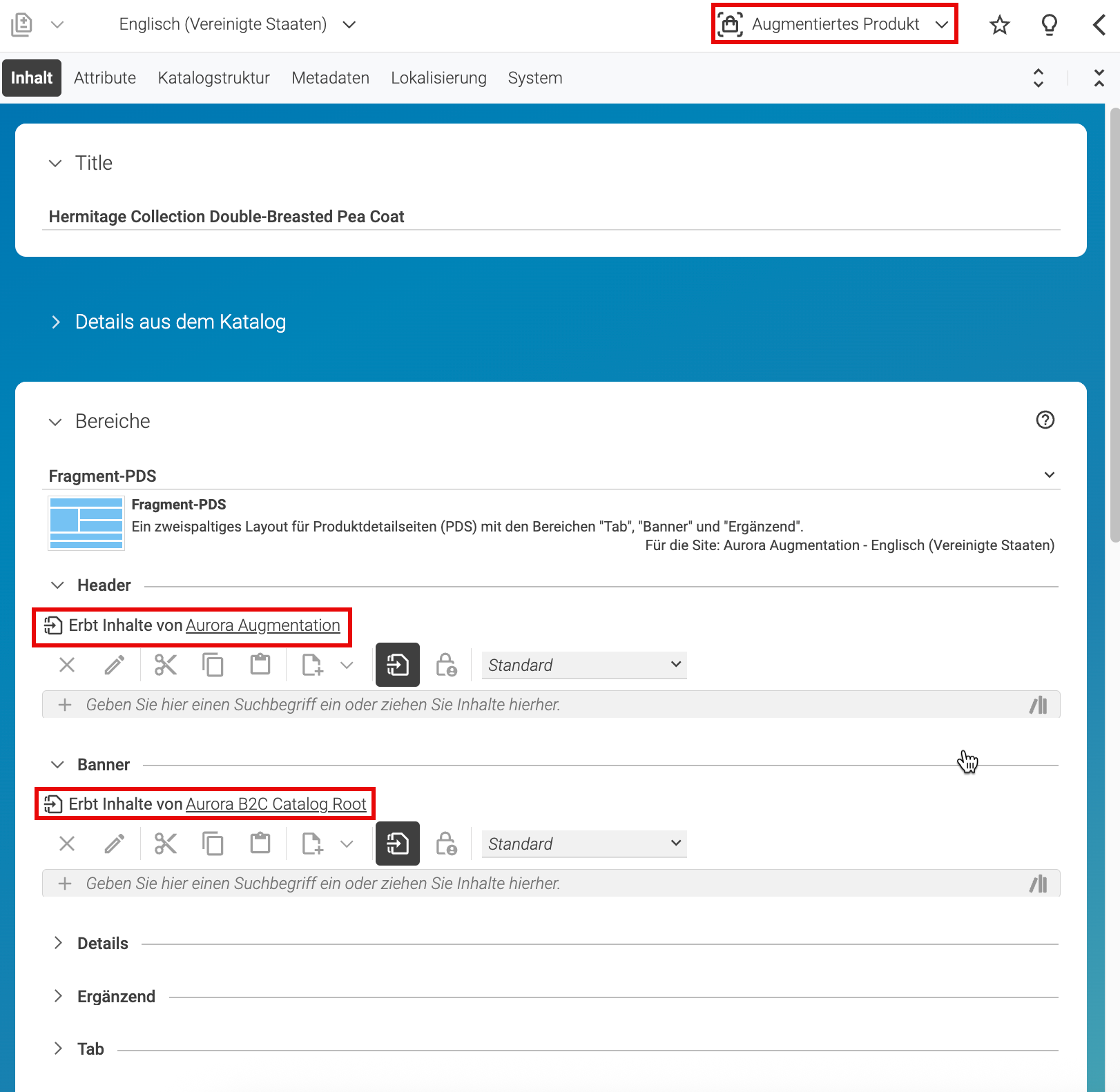Open the Aurora B2C Catalog Root link
This screenshot has width=1120, height=1092.
point(276,804)
